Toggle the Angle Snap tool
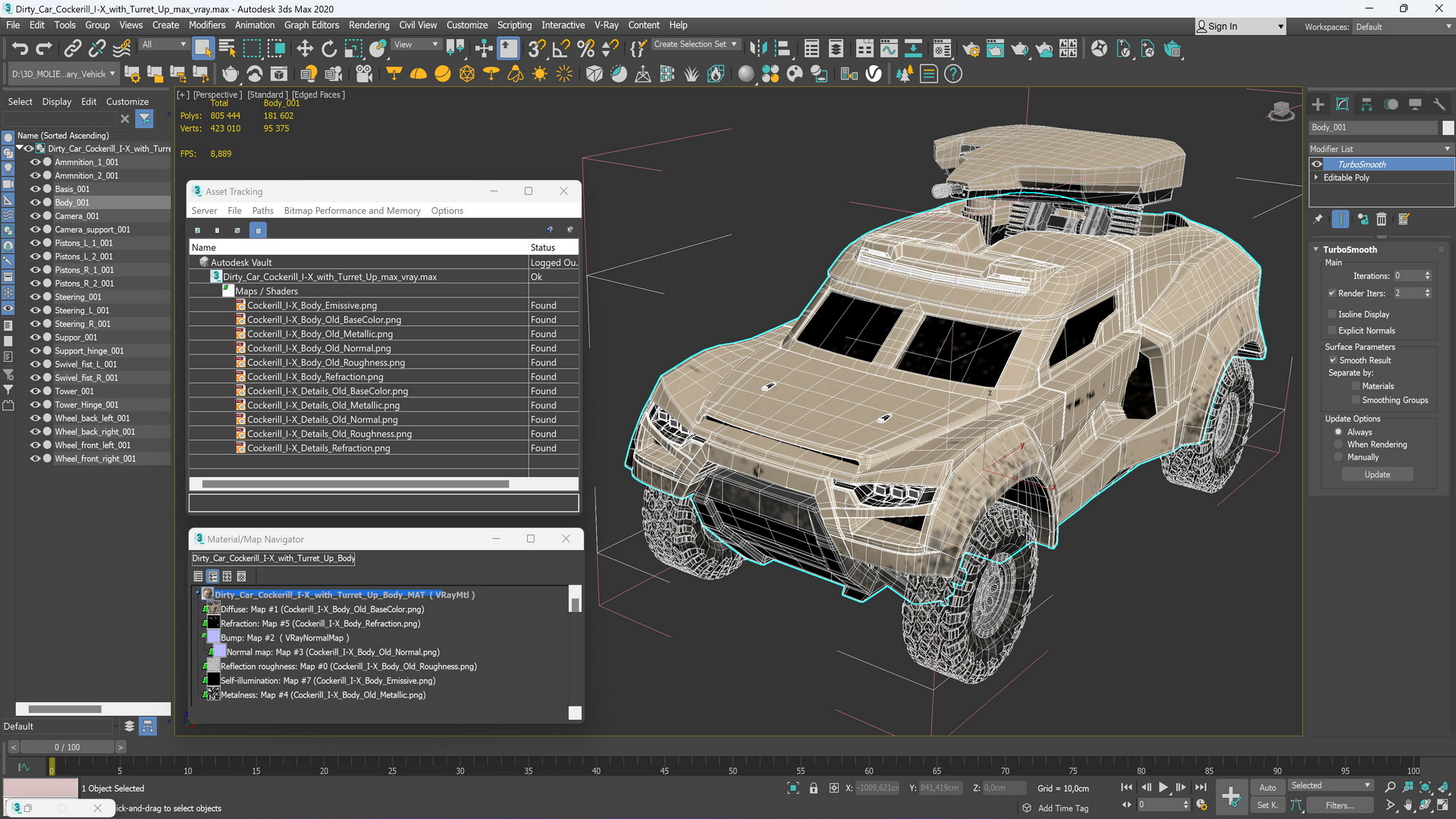The image size is (1456, 819). click(561, 49)
